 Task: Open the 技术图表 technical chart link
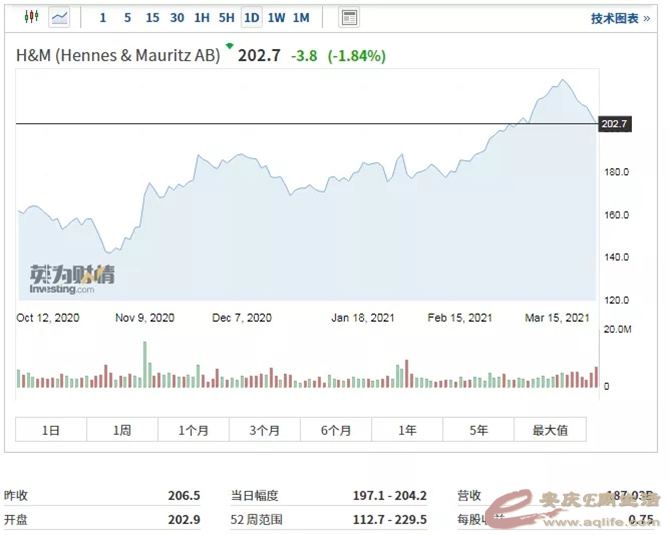pos(620,18)
